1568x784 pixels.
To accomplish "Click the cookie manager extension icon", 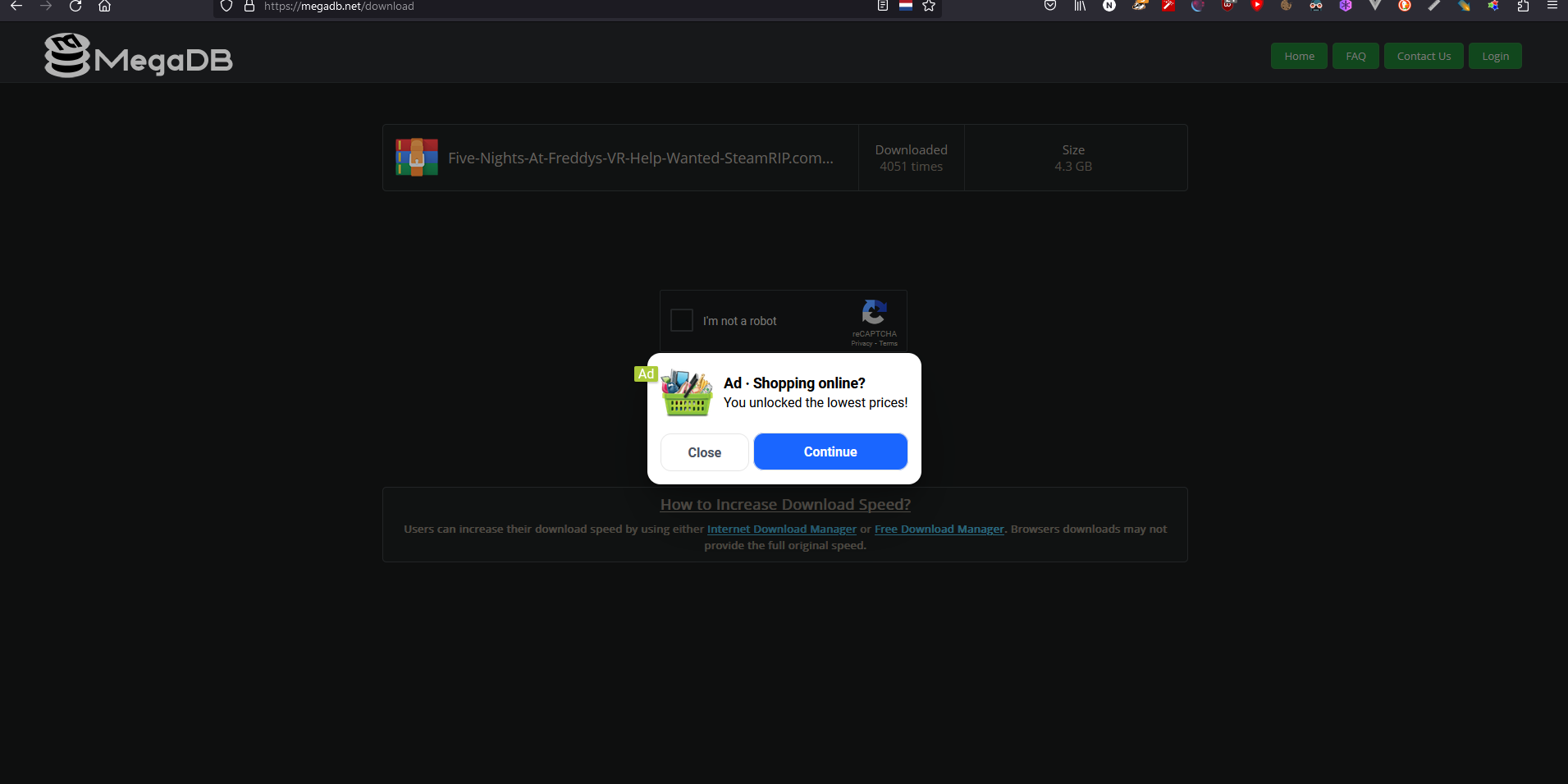I will pos(1287,7).
